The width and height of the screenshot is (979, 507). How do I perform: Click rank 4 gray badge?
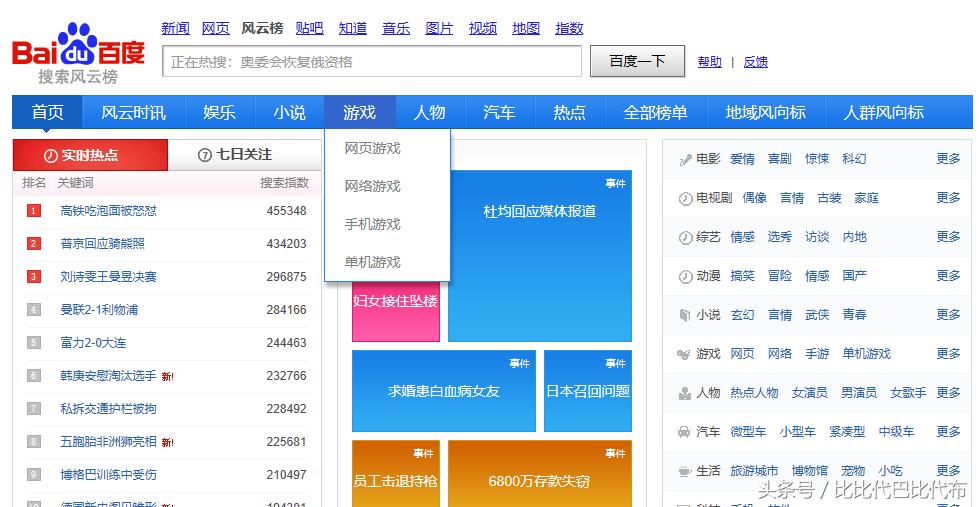point(34,310)
